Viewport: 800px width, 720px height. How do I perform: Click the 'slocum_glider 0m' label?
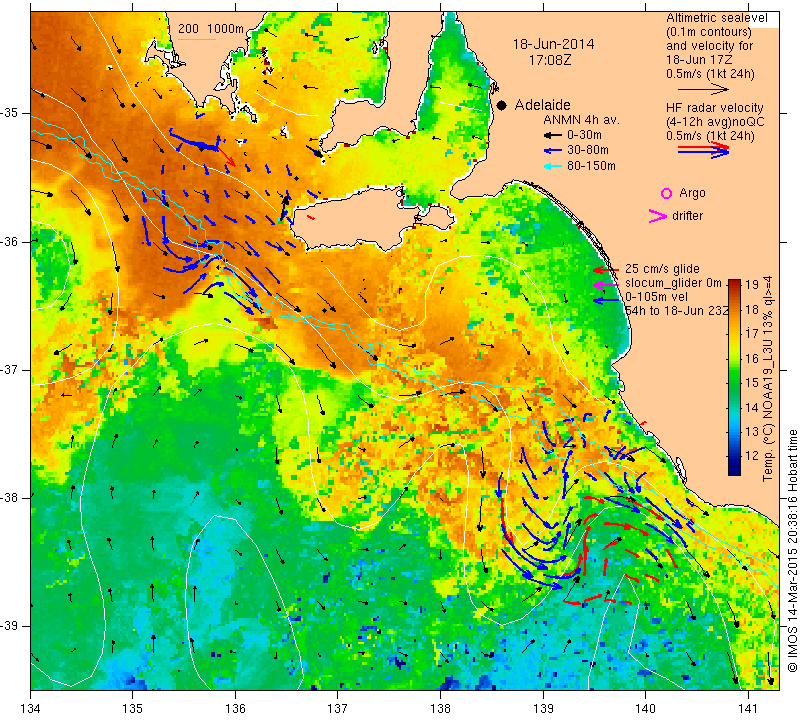click(673, 283)
